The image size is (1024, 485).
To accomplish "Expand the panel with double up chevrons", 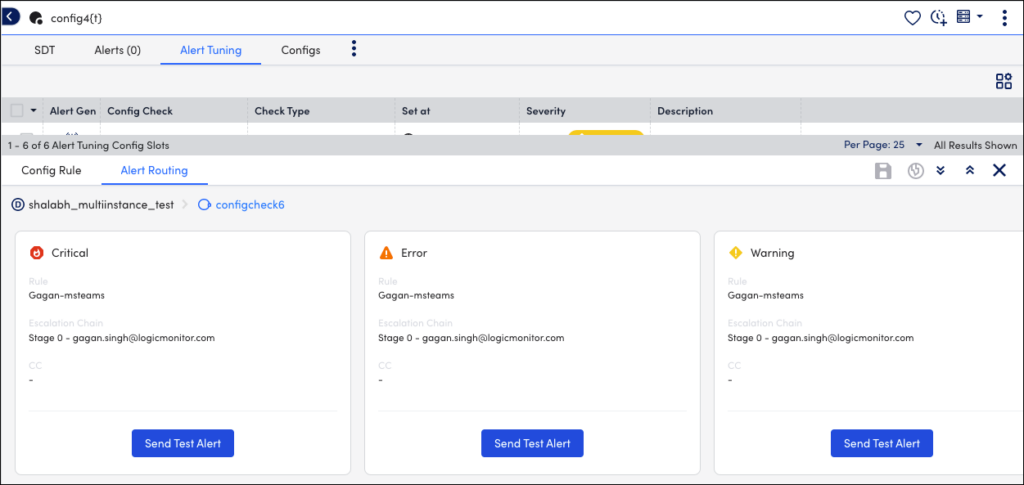I will click(x=969, y=171).
